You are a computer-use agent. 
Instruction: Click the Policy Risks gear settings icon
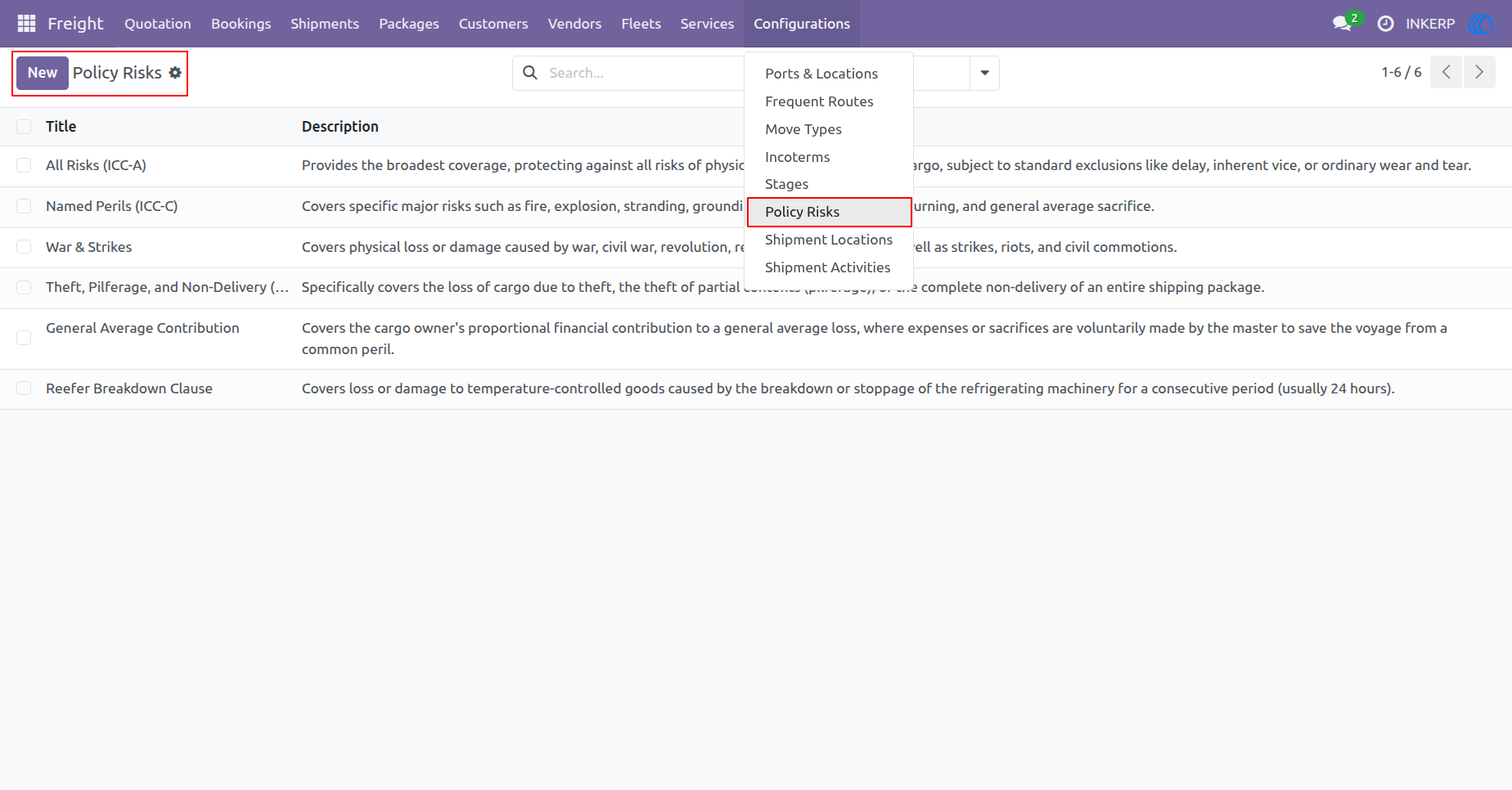pos(175,73)
